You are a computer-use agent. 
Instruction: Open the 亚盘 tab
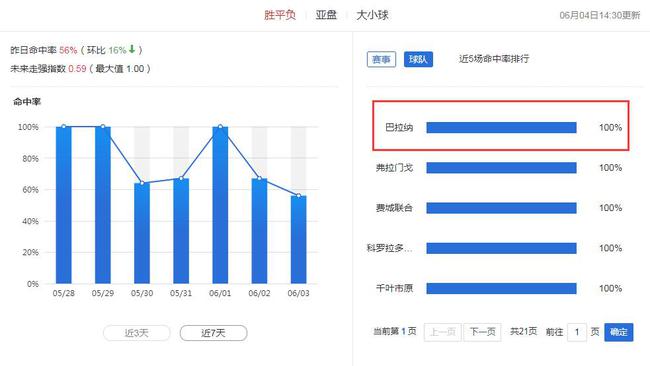tap(326, 15)
